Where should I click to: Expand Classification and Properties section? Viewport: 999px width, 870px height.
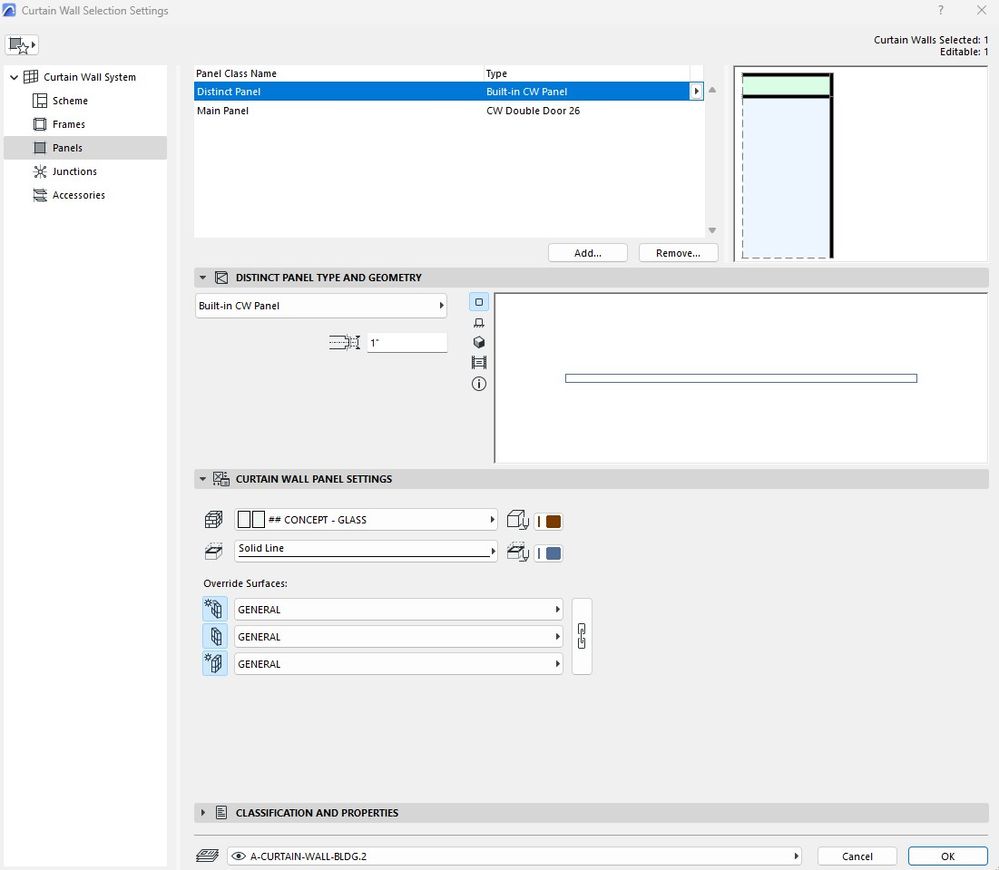coord(203,813)
